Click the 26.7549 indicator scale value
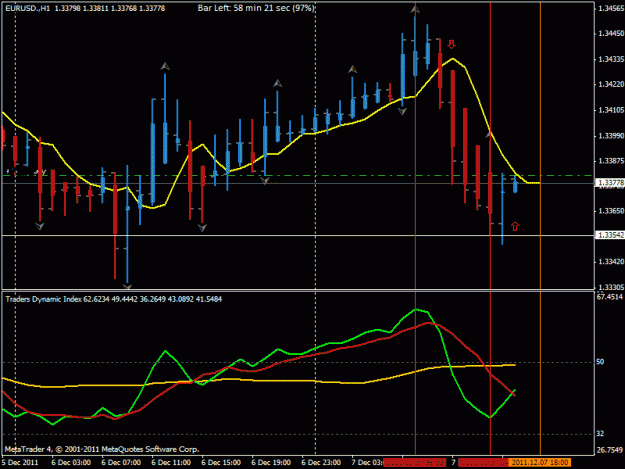This screenshot has height=469, width=625. [610, 450]
